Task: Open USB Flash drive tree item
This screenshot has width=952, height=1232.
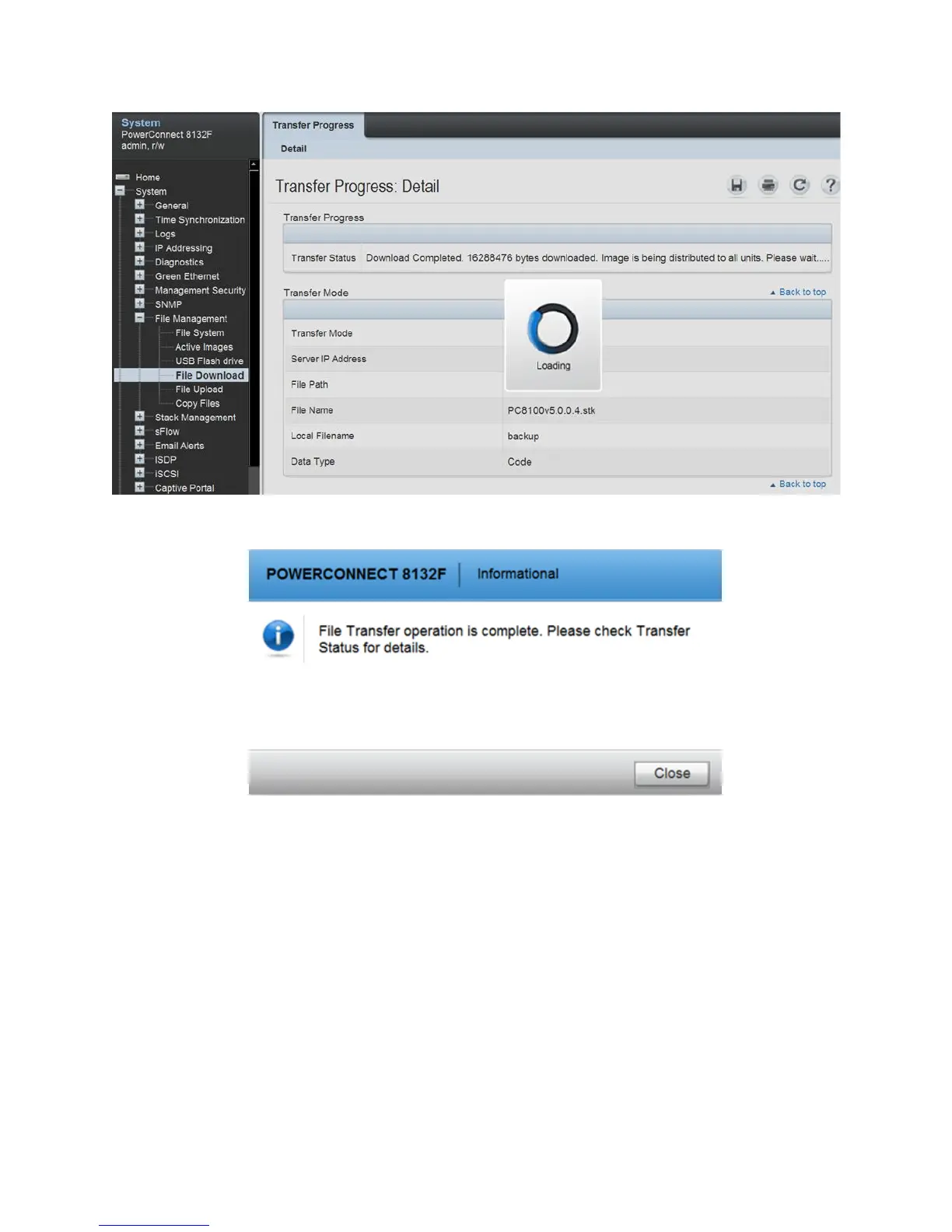Action: [x=209, y=361]
